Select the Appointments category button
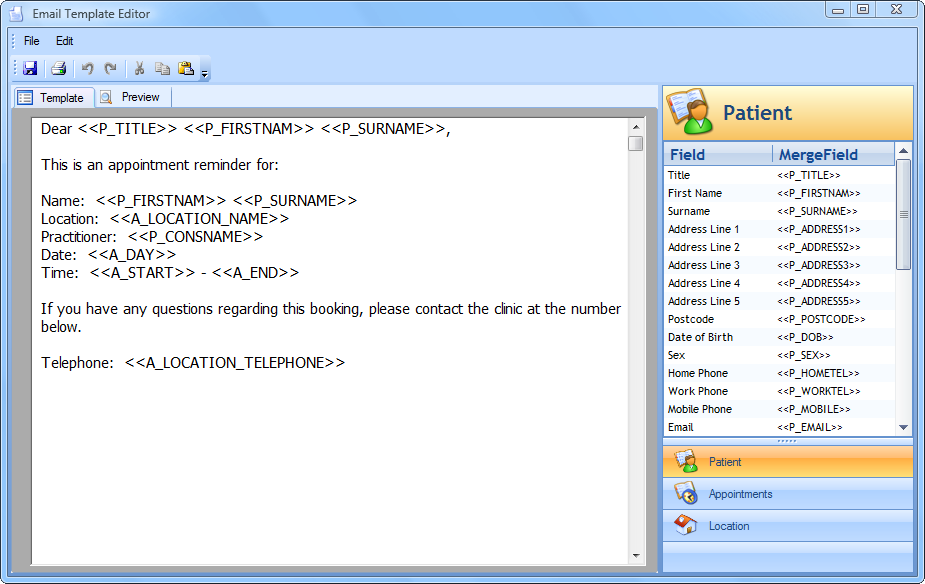Screen dimensions: 925x584 tap(788, 494)
